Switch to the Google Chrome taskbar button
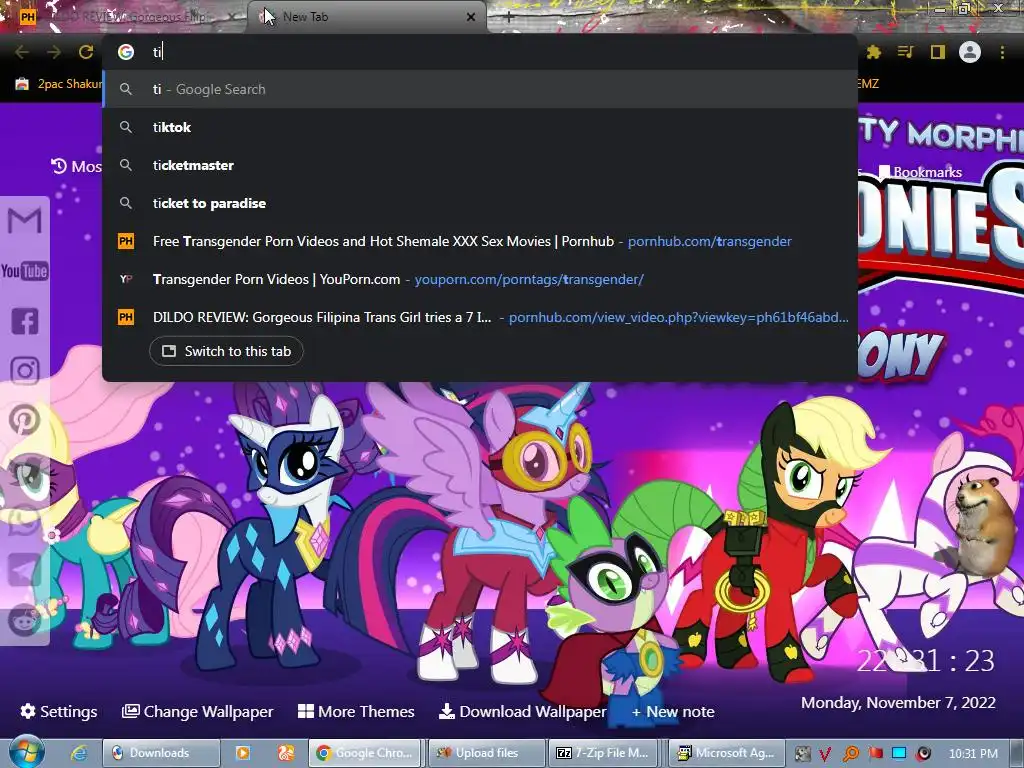 [x=366, y=753]
